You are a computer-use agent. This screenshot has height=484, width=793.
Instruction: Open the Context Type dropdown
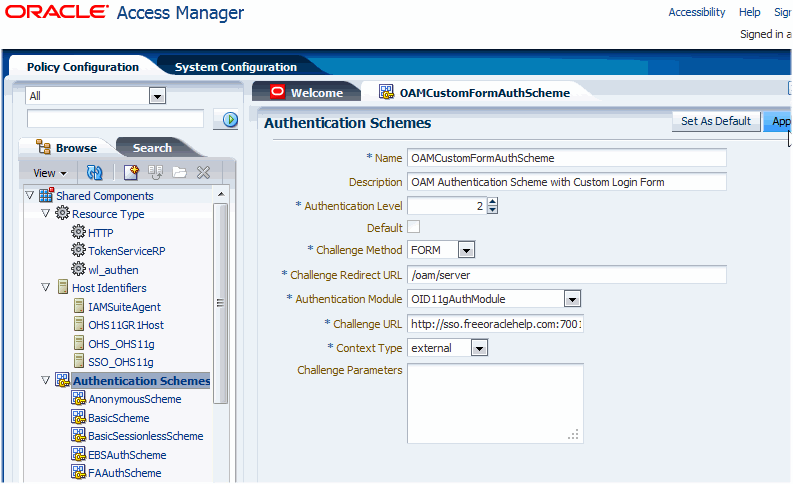click(x=479, y=348)
